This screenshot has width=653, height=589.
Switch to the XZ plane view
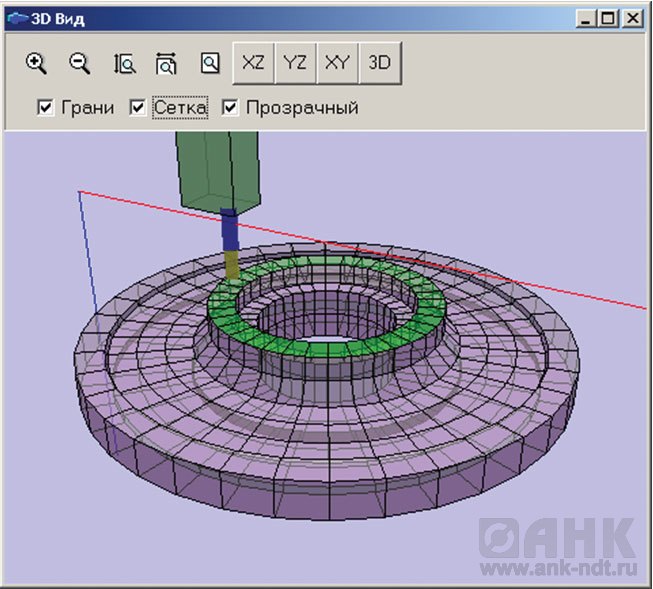click(x=253, y=62)
